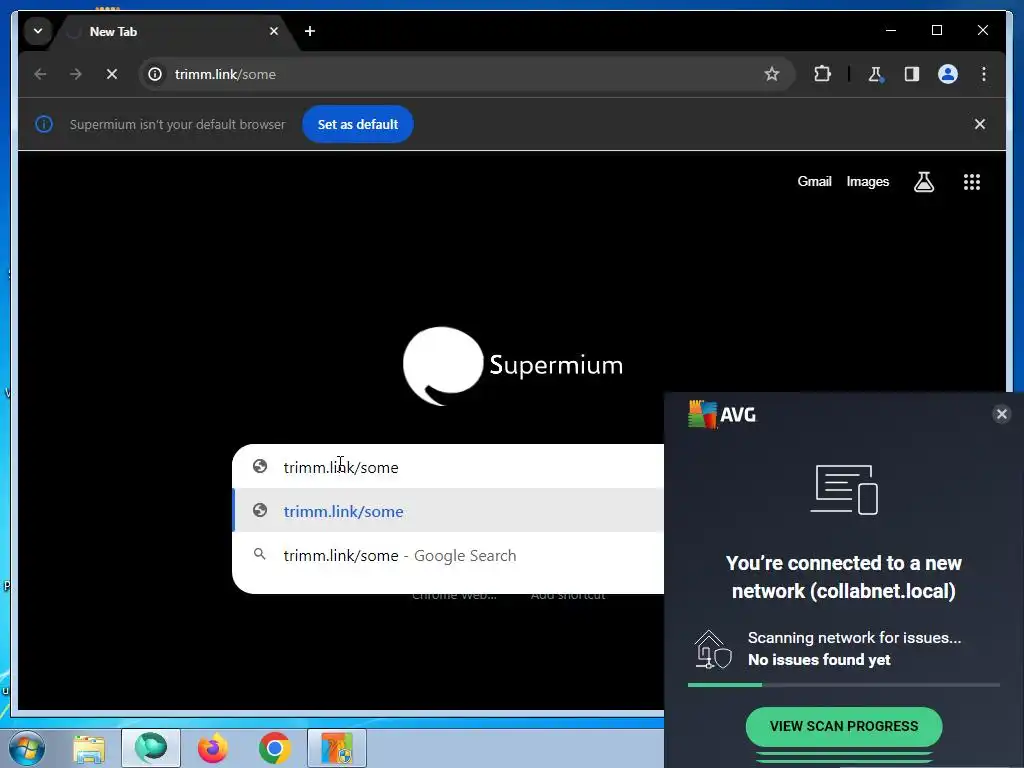Select the New Tab tab
The width and height of the screenshot is (1024, 768).
point(174,31)
